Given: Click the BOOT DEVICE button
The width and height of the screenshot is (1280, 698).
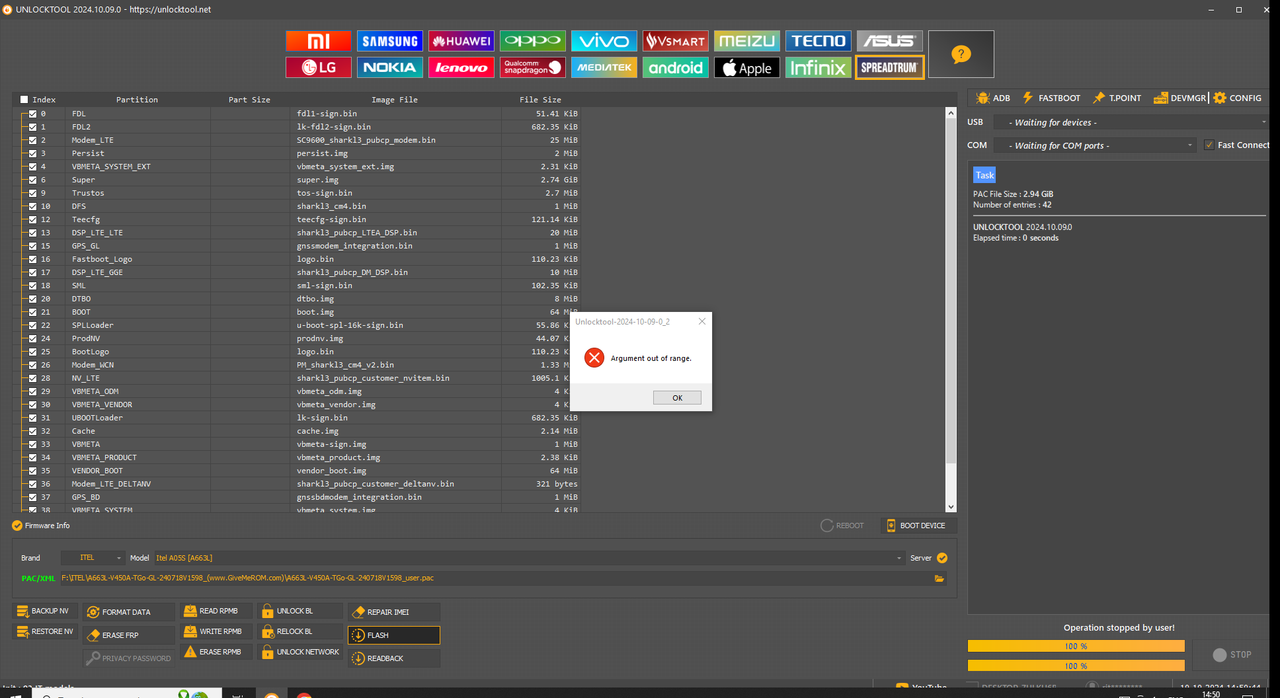Looking at the screenshot, I should point(916,526).
